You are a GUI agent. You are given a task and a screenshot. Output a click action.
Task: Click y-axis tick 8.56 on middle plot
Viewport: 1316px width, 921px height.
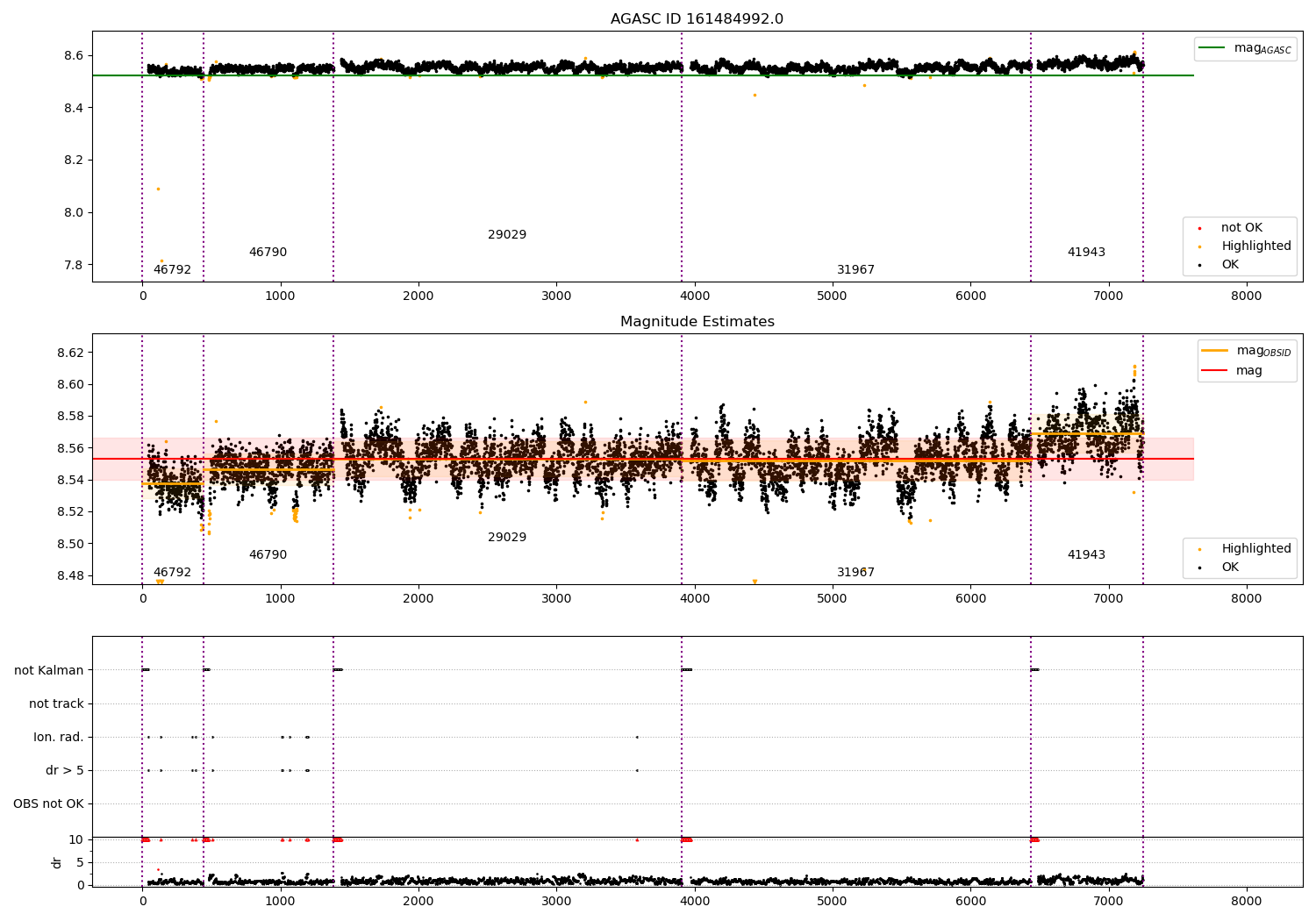pos(70,448)
